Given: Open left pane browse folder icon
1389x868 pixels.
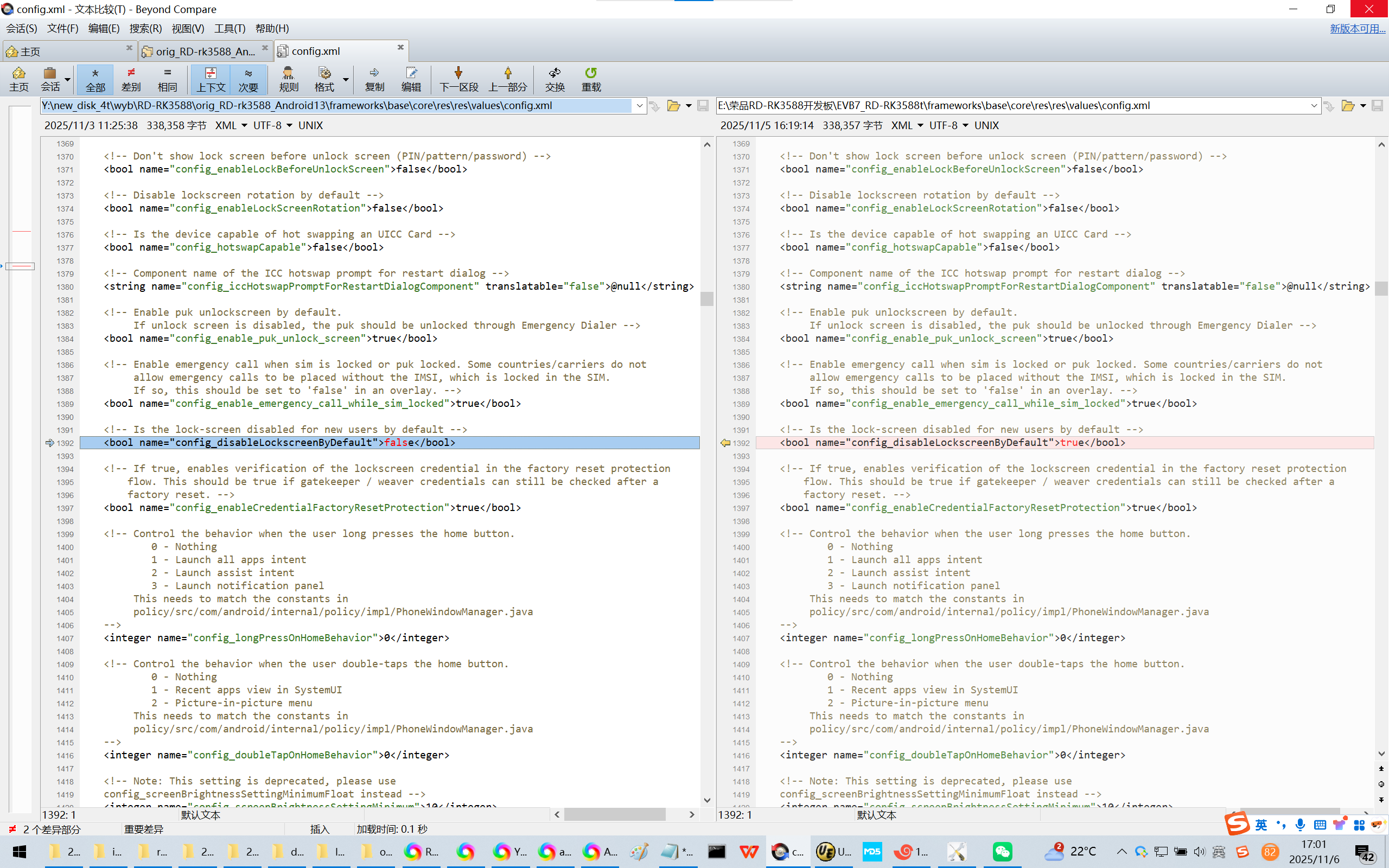Looking at the screenshot, I should [x=673, y=106].
